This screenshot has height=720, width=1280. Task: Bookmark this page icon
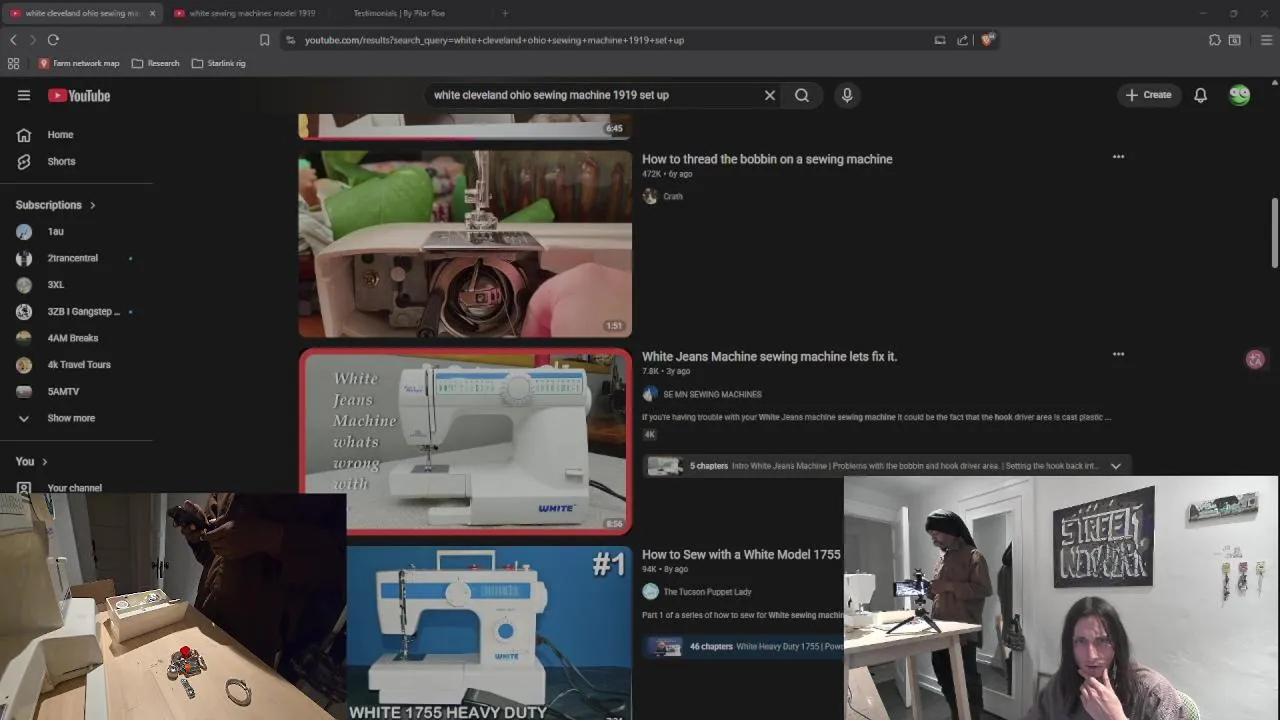point(264,40)
